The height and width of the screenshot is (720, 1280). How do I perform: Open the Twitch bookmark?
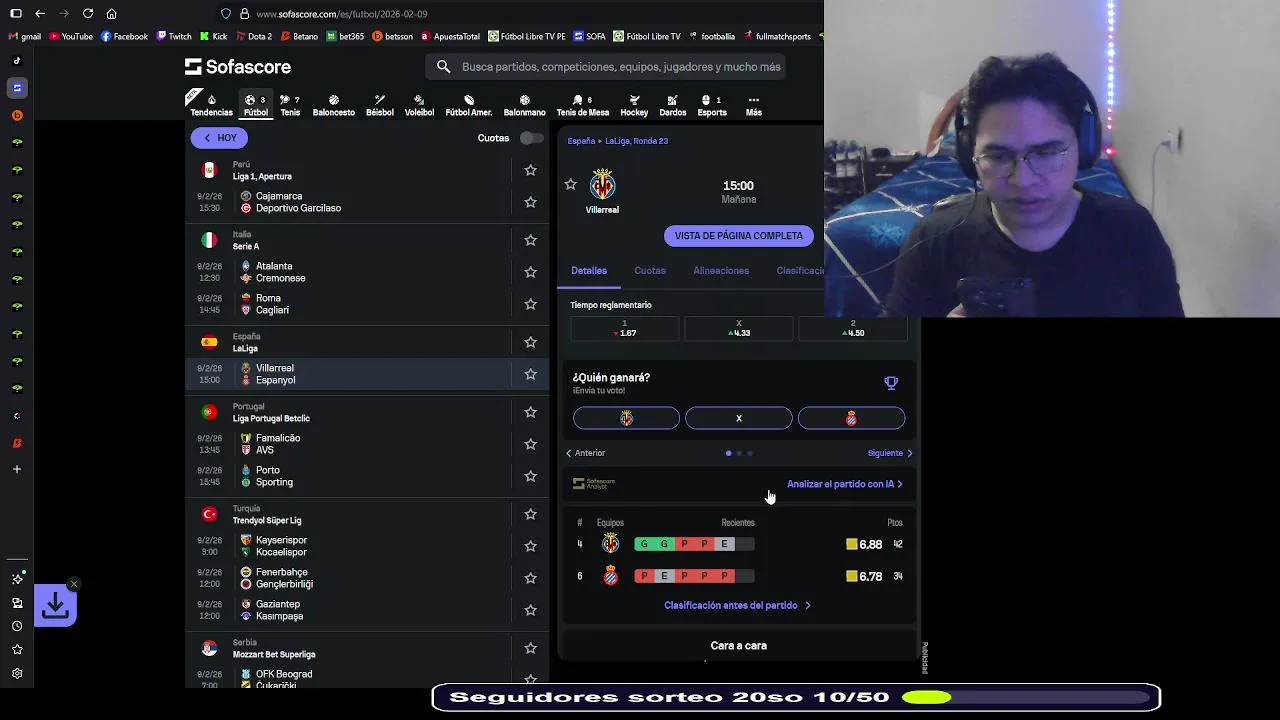pyautogui.click(x=172, y=37)
